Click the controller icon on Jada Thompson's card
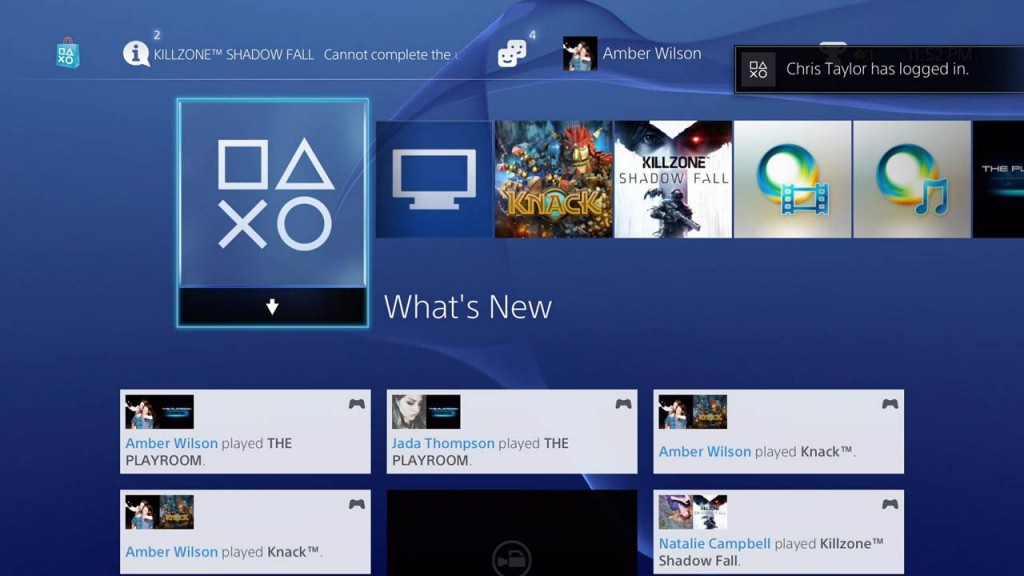The width and height of the screenshot is (1024, 576). click(x=623, y=402)
